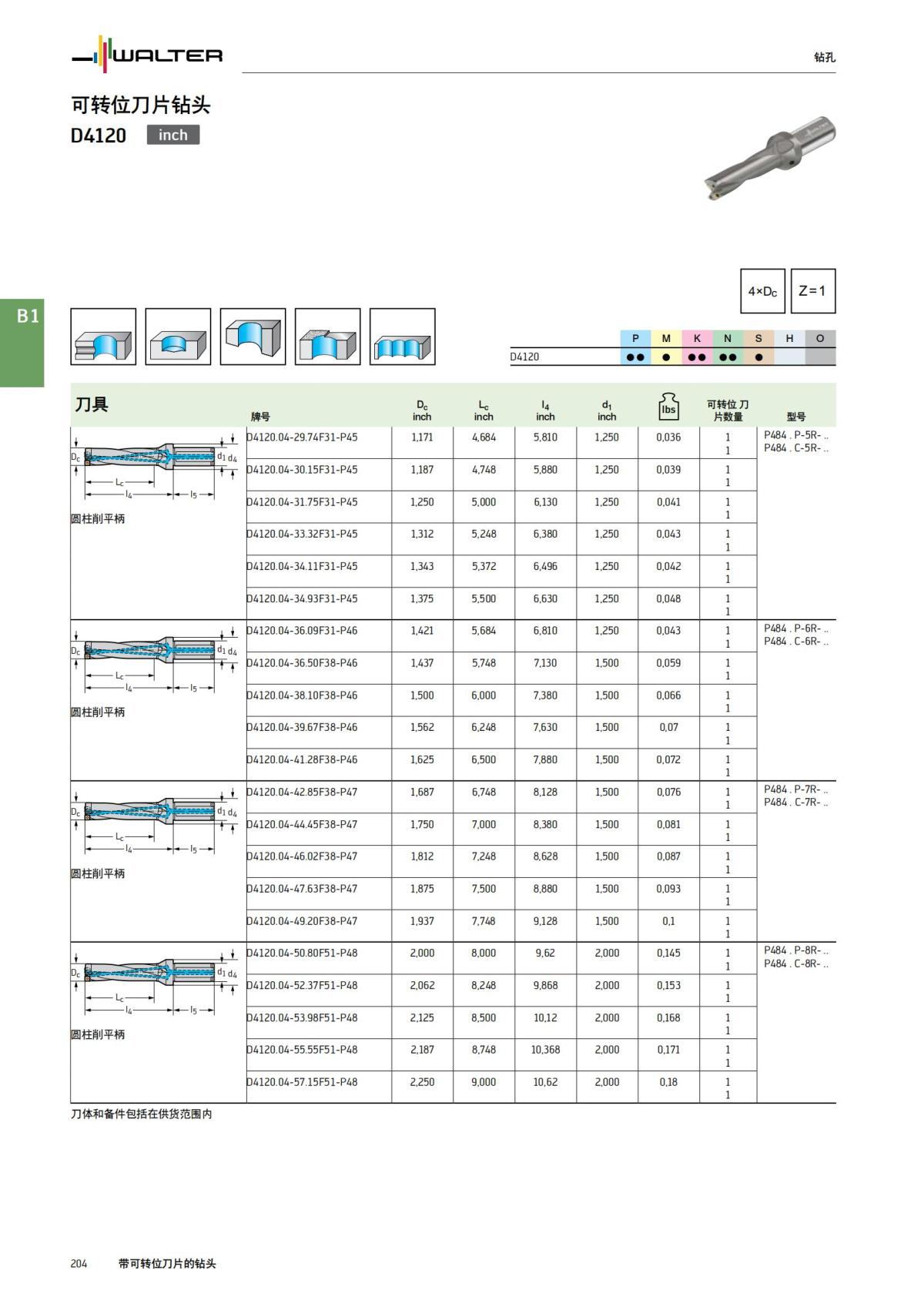Image resolution: width=924 pixels, height=1307 pixels.
Task: Click Dc value 2,000
Action: 422,953
